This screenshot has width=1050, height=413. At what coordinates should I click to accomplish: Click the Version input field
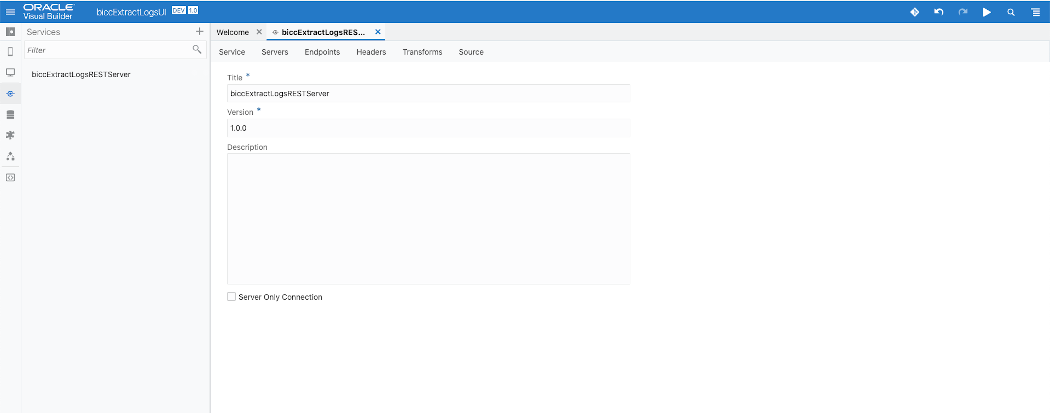[429, 128]
